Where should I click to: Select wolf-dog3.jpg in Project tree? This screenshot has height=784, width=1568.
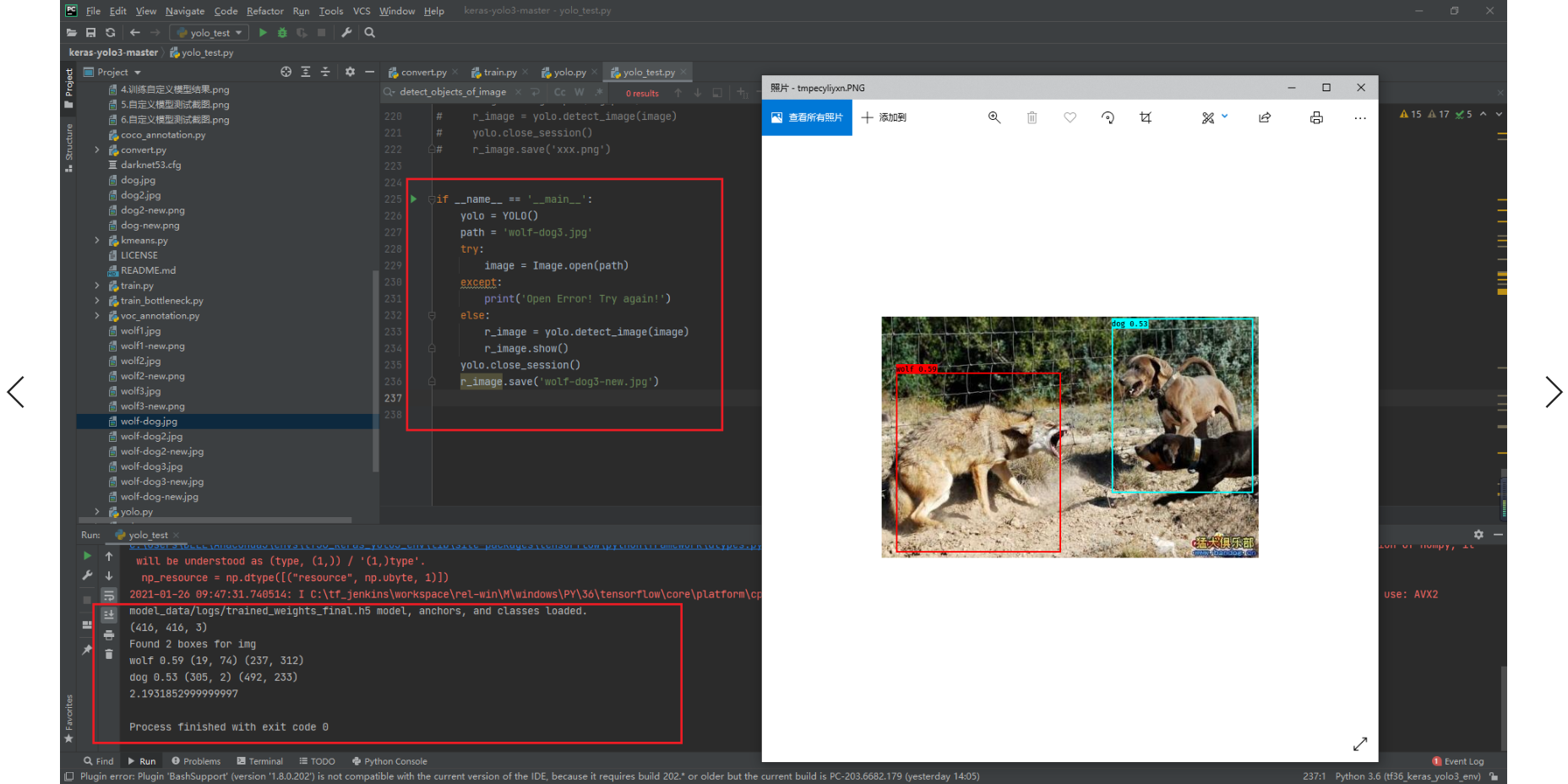click(x=151, y=466)
